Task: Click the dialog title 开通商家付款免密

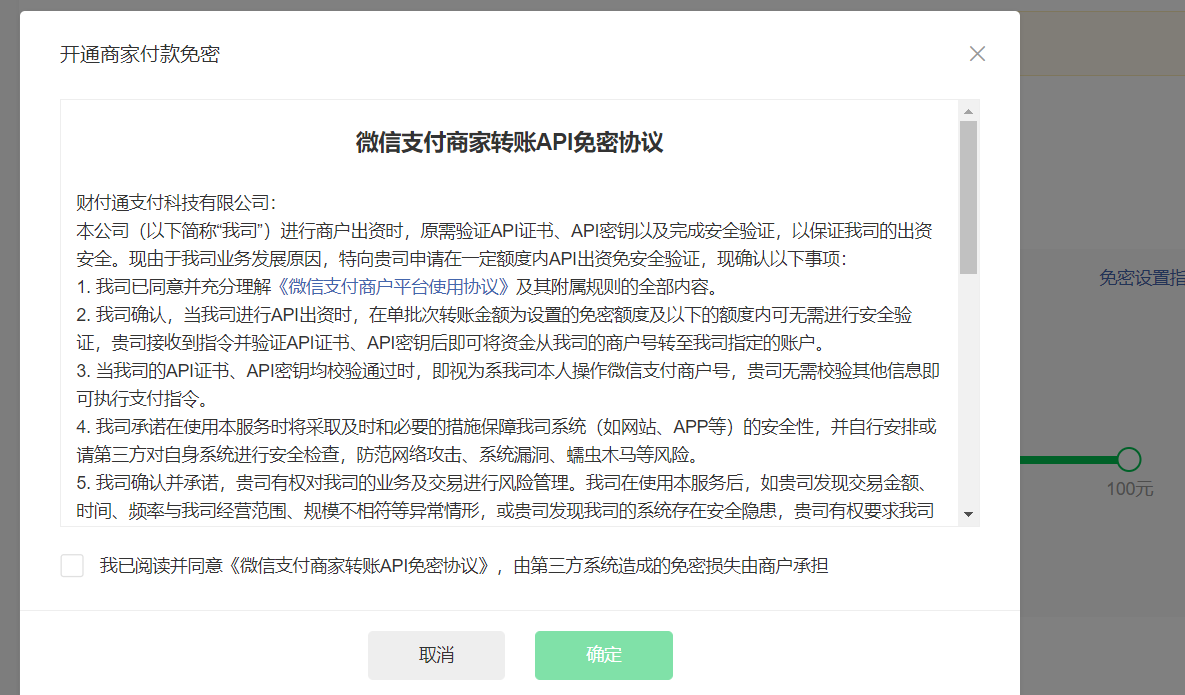Action: coord(140,54)
